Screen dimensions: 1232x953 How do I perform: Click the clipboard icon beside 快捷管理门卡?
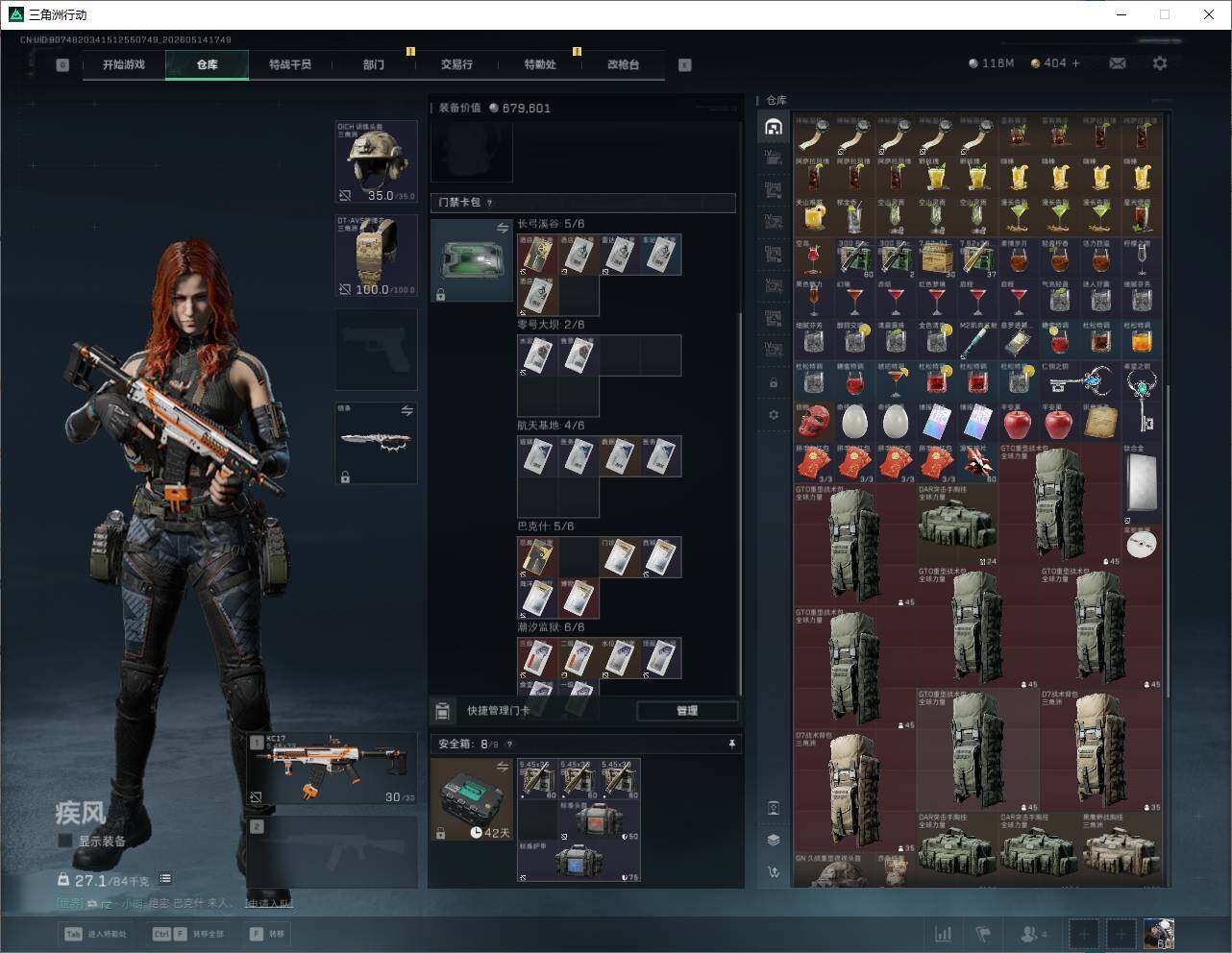click(442, 711)
